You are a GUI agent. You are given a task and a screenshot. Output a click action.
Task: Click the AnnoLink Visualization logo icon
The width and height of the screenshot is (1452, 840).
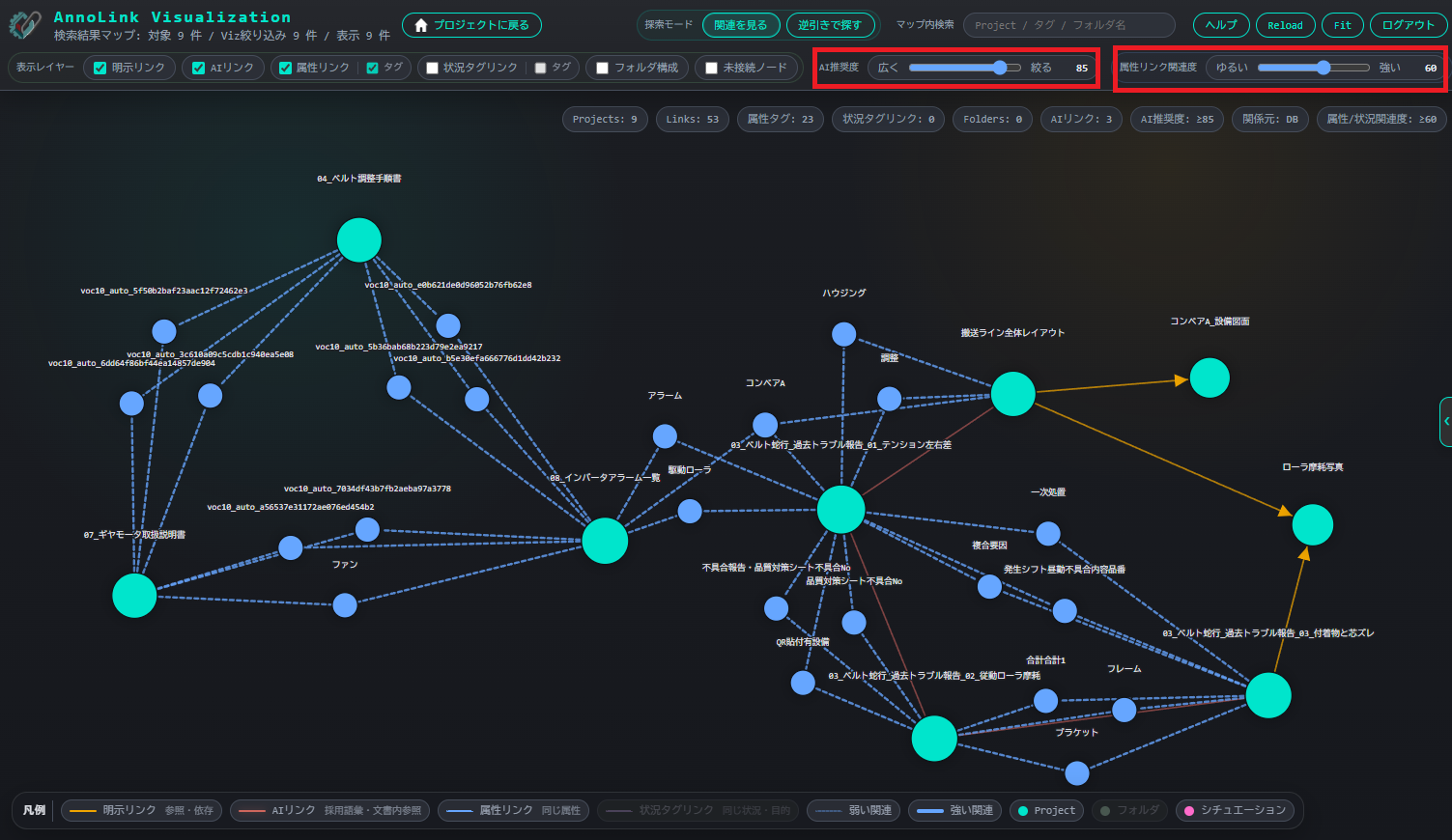pyautogui.click(x=24, y=24)
